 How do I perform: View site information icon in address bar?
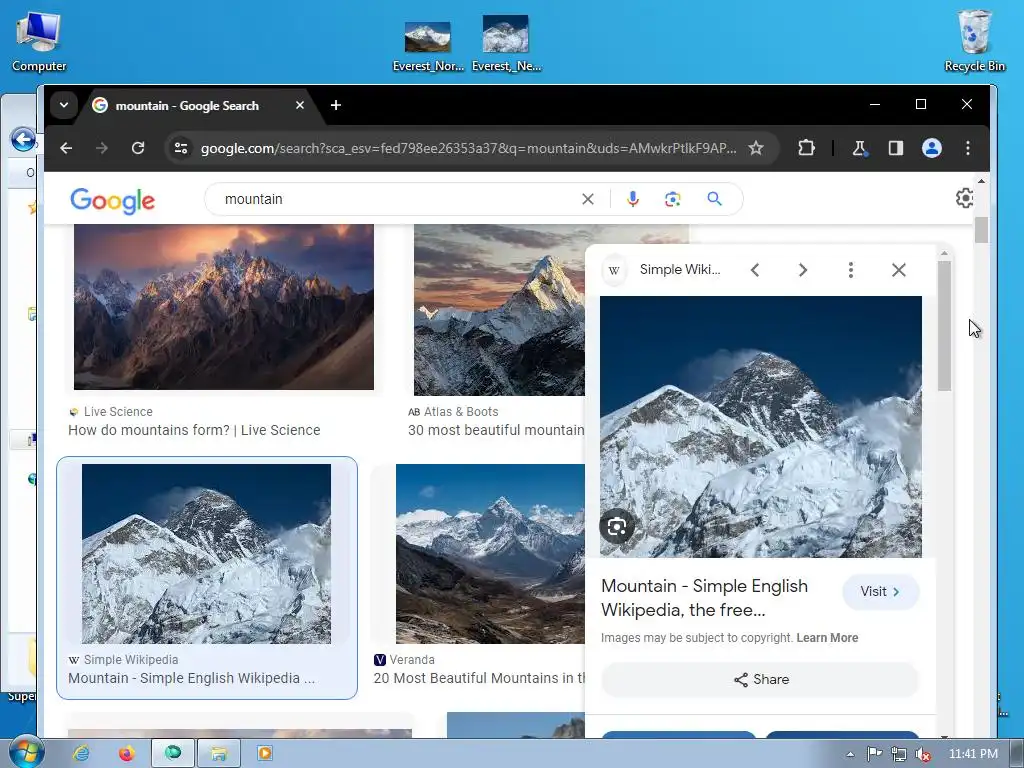pos(181,148)
